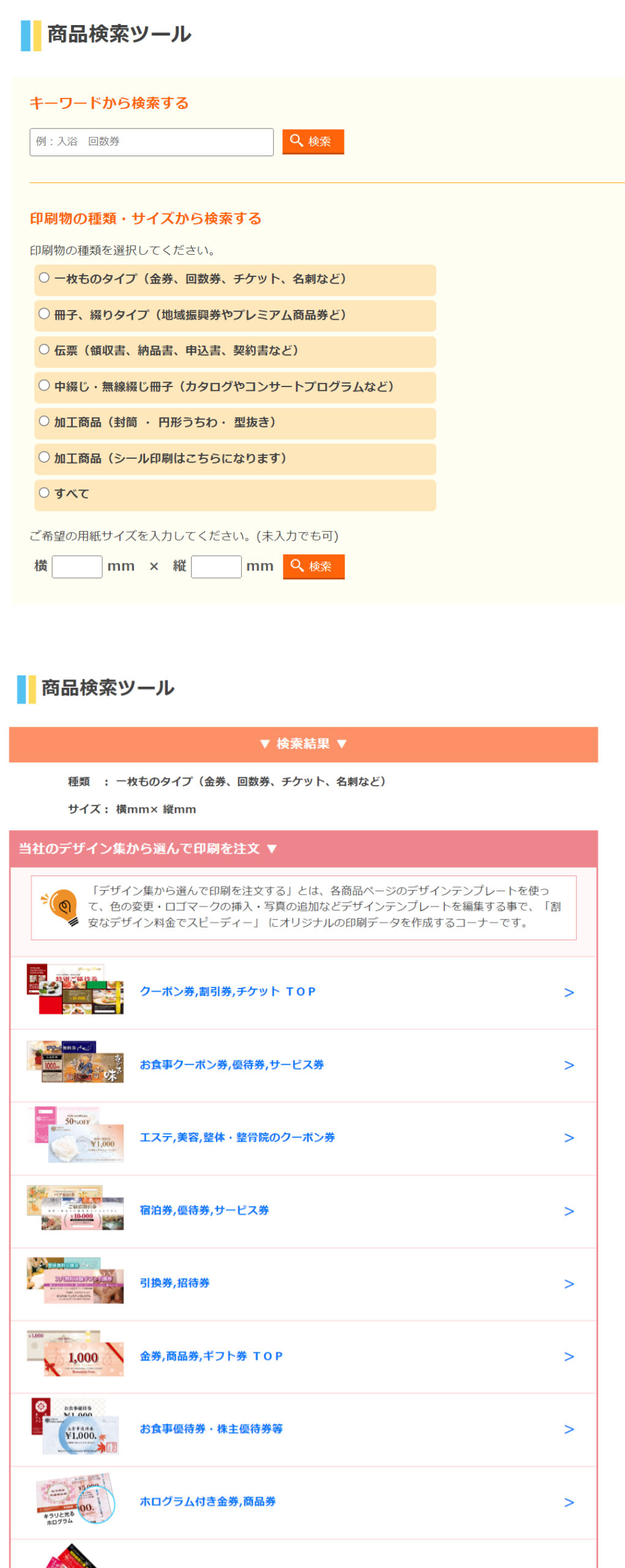Click arrow beside エステ,美容 coupon row
Screen dimensions: 625x1568
tap(569, 1138)
